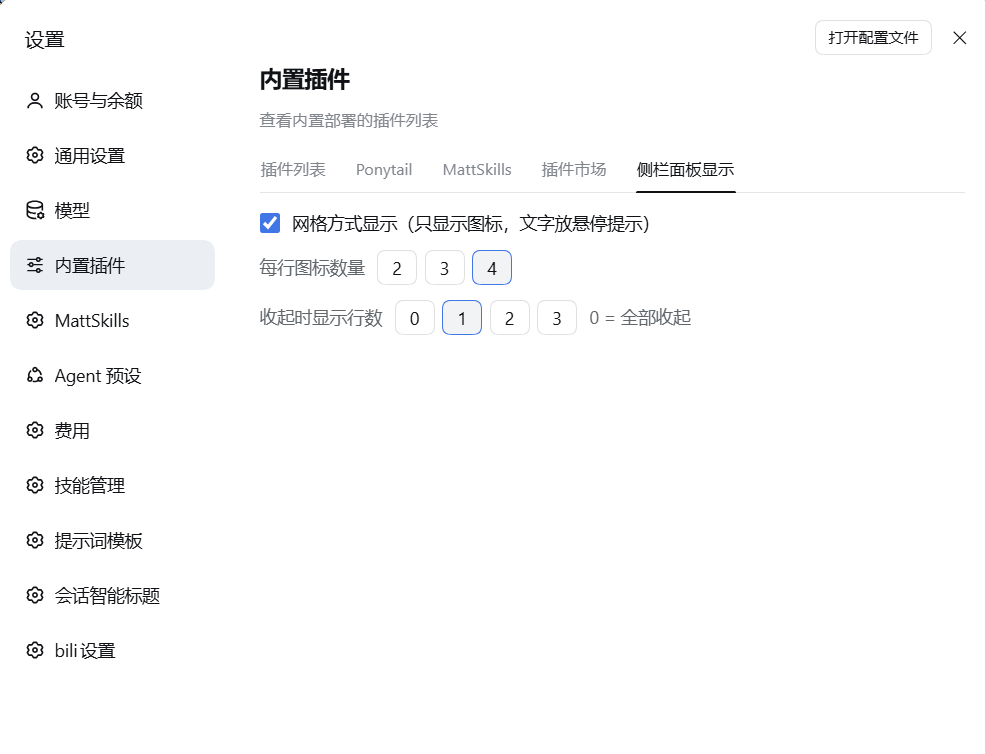
Task: Toggle the 网格方式显示 checkbox
Action: tap(270, 223)
